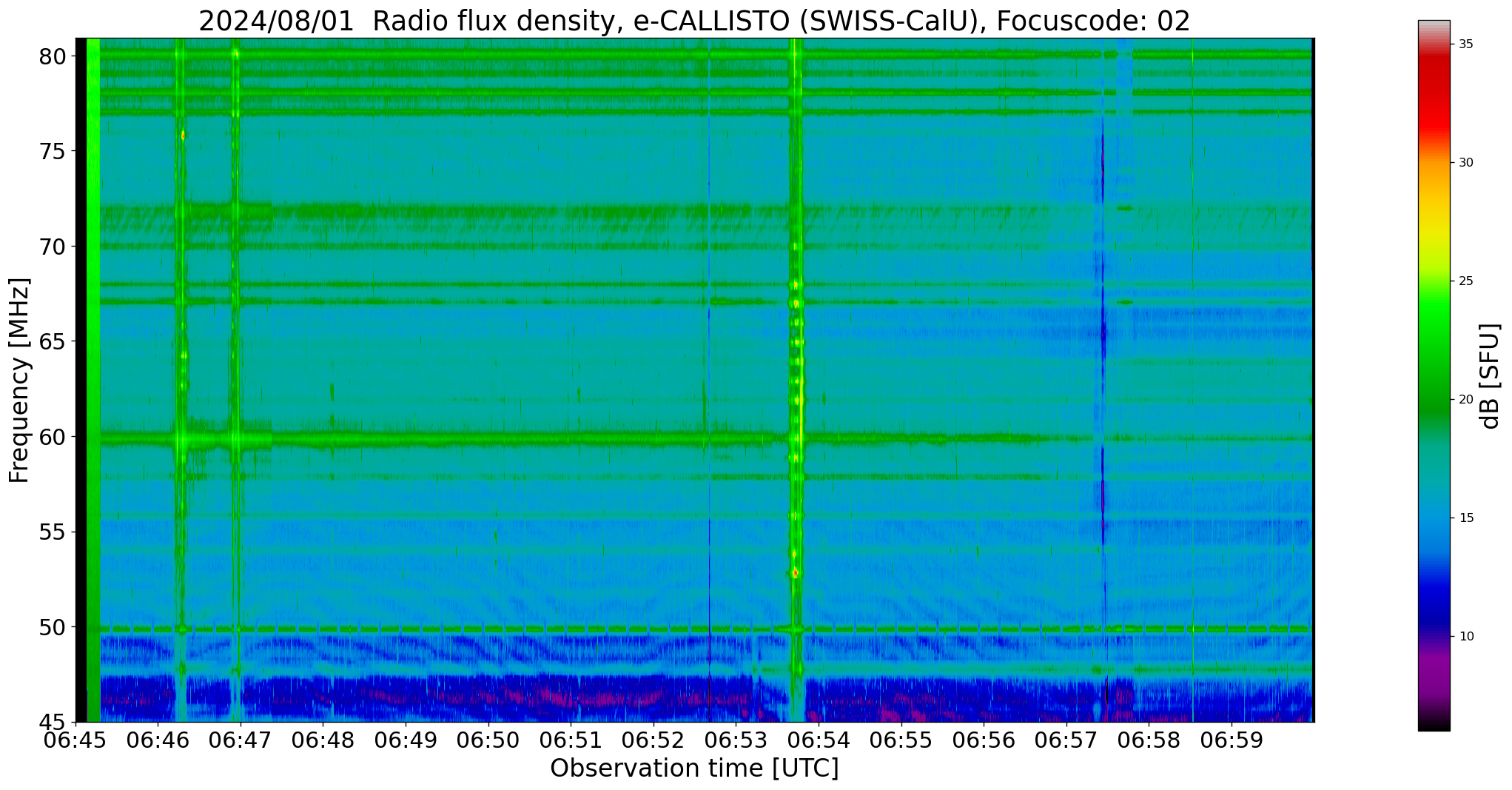Screen dimensions: 1512x790
Task: Click the 06:50 time tick label
Action: pos(488,740)
